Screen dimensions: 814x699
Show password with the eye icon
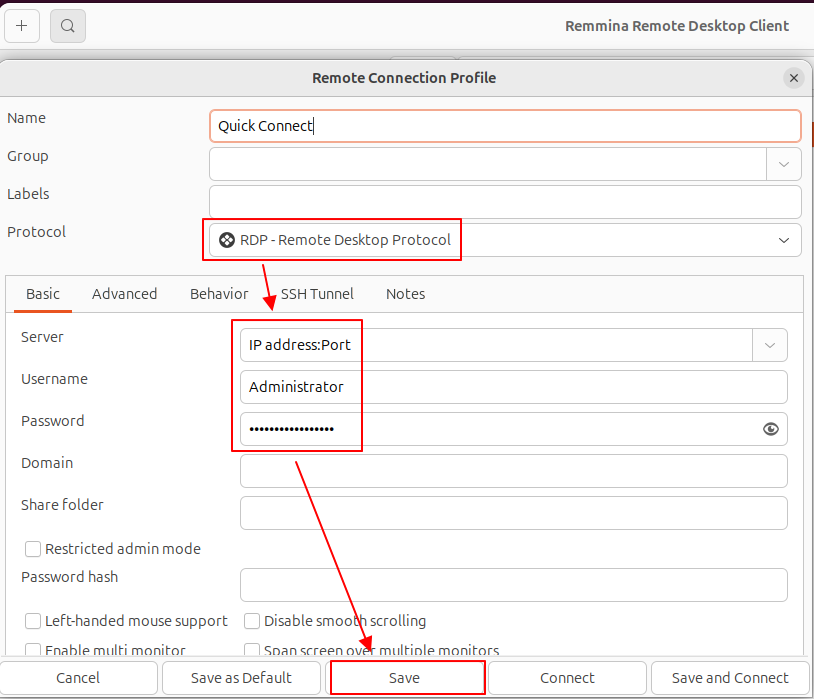click(770, 429)
